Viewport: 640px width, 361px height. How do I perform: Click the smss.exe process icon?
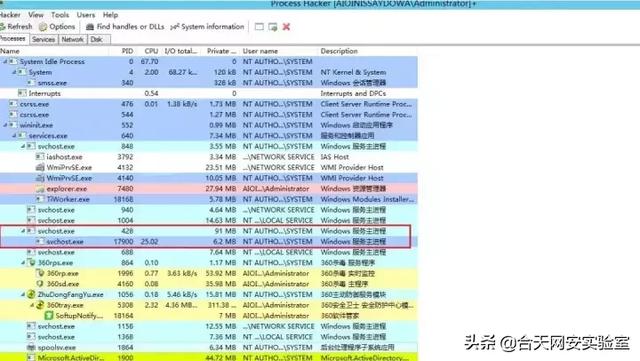coord(31,83)
